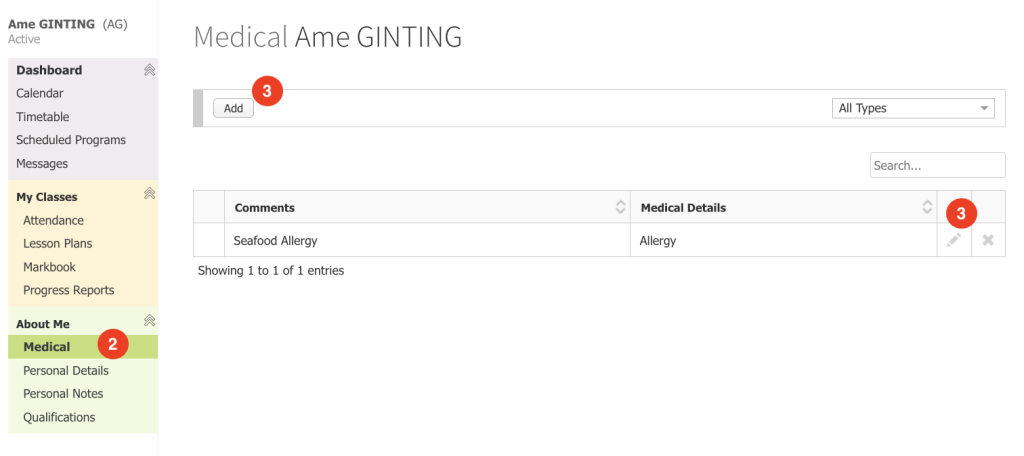The height and width of the screenshot is (456, 1024).
Task: Sort by the Medical Details column arrows
Action: point(927,207)
